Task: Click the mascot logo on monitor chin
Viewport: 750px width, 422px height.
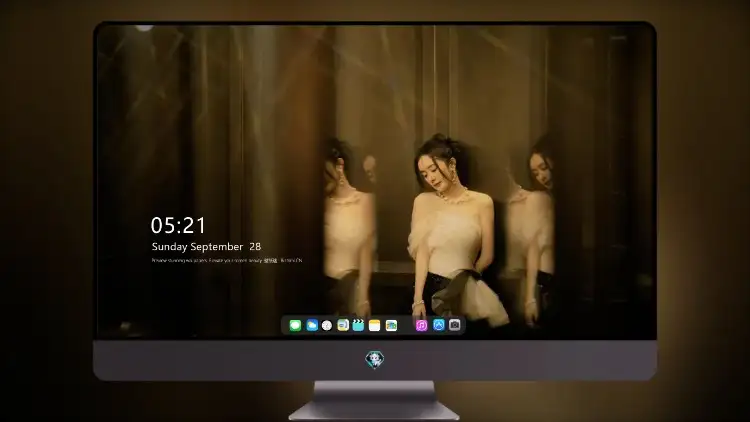Action: pos(375,360)
